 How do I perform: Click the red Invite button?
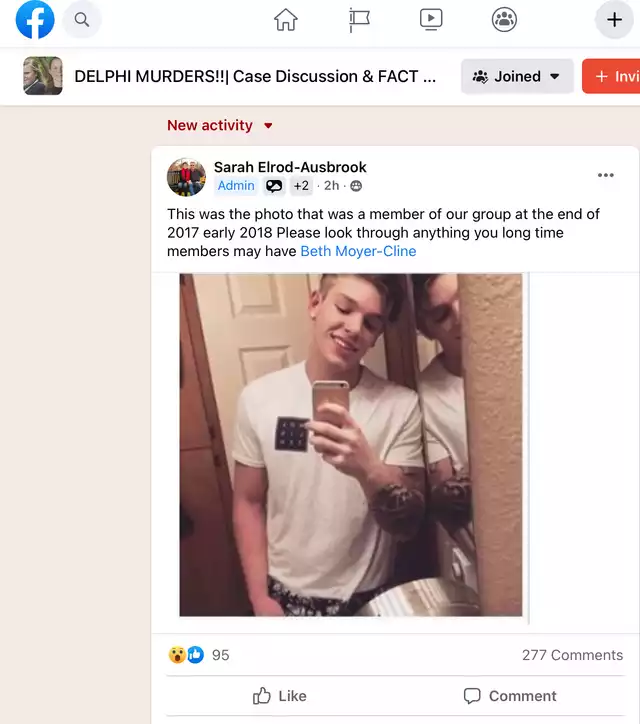click(611, 76)
